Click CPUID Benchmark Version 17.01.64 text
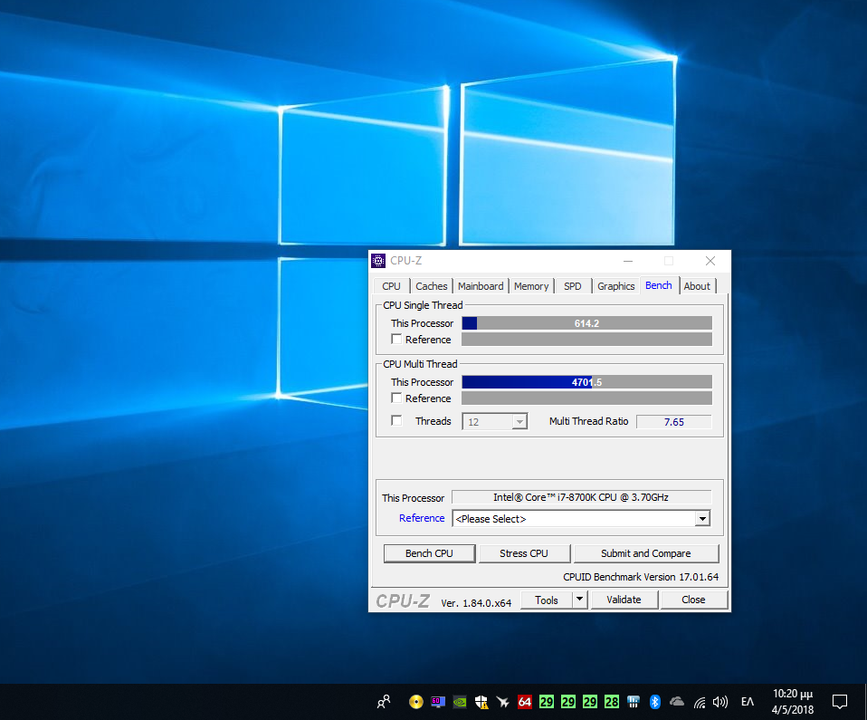The image size is (867, 720). [641, 577]
